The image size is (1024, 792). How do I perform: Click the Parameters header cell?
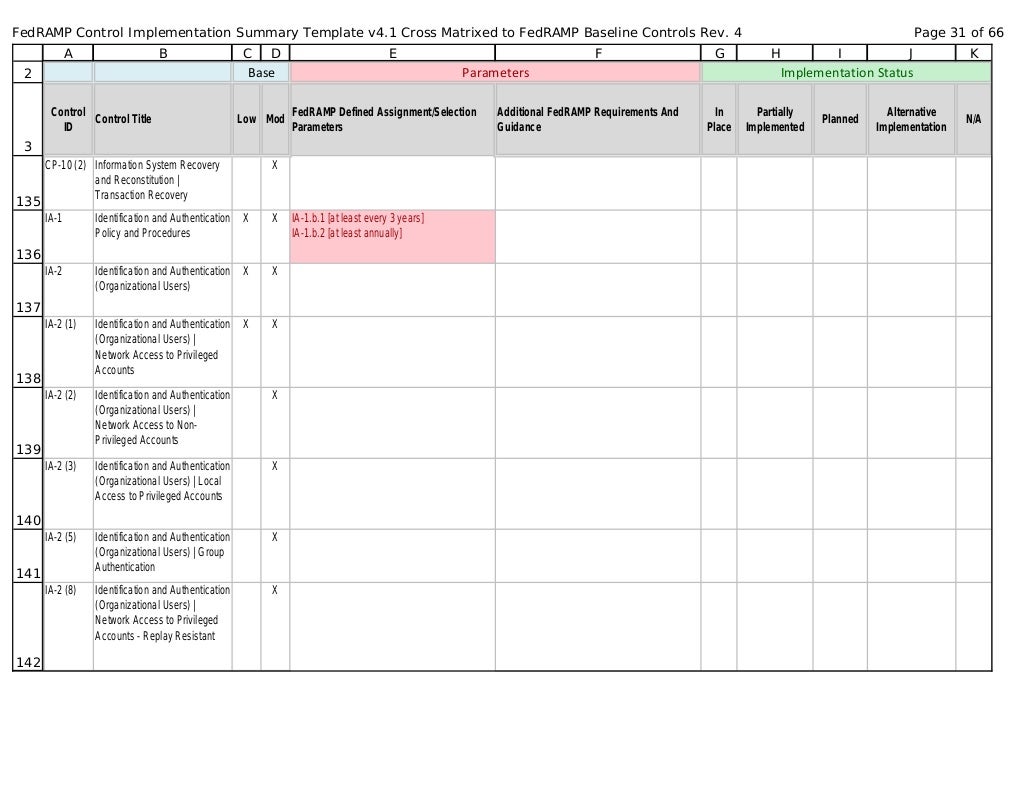(x=496, y=72)
